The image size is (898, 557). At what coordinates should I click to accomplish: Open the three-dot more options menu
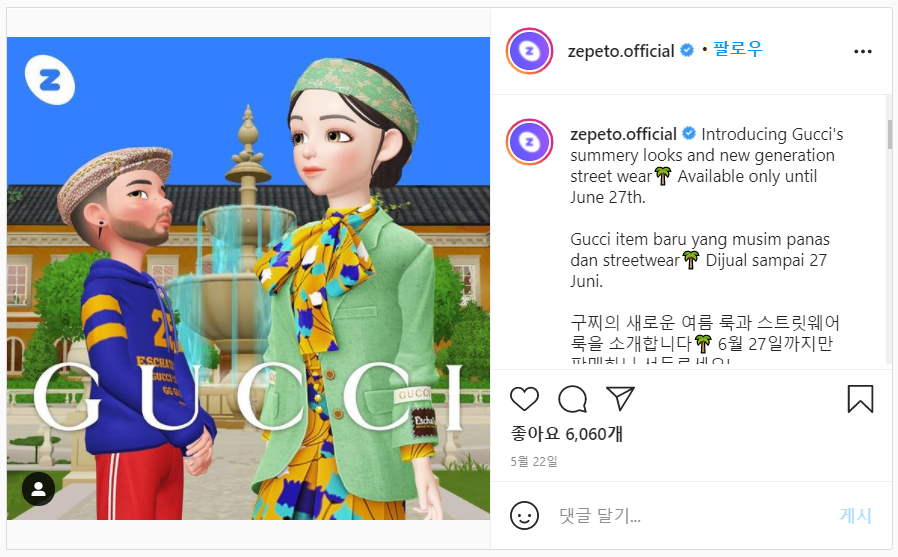click(x=862, y=52)
